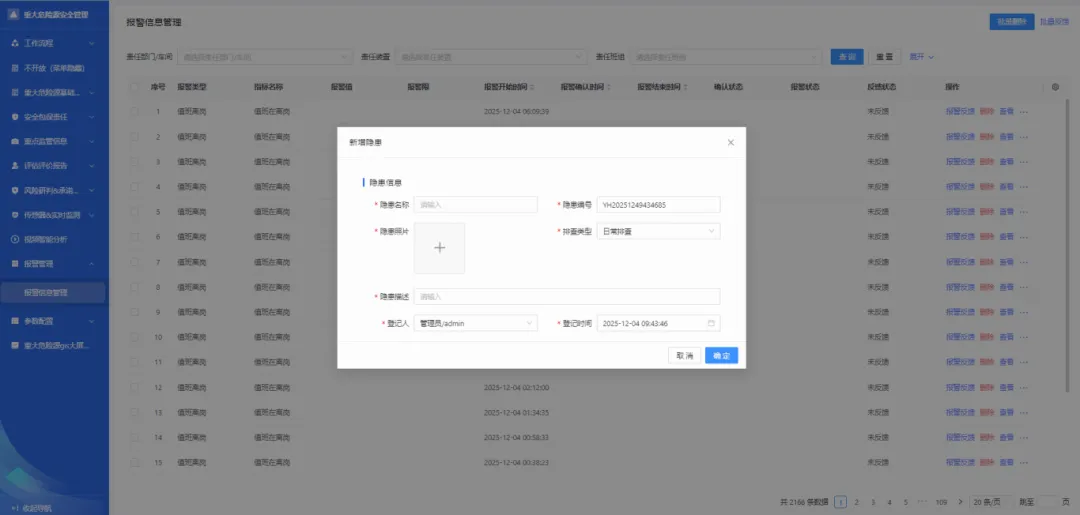Sort by 报警开始时间 column arrows
The image size is (1080, 515).
click(x=532, y=87)
